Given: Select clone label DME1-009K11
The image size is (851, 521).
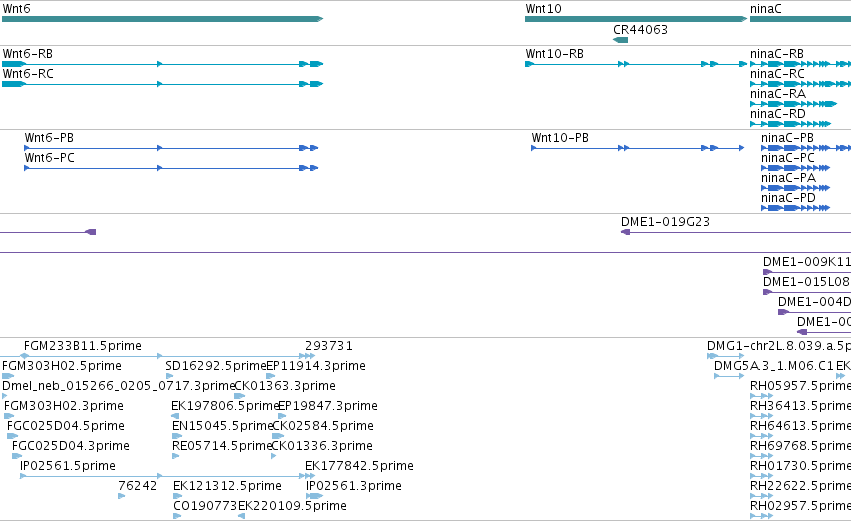Looking at the screenshot, I should (806, 262).
